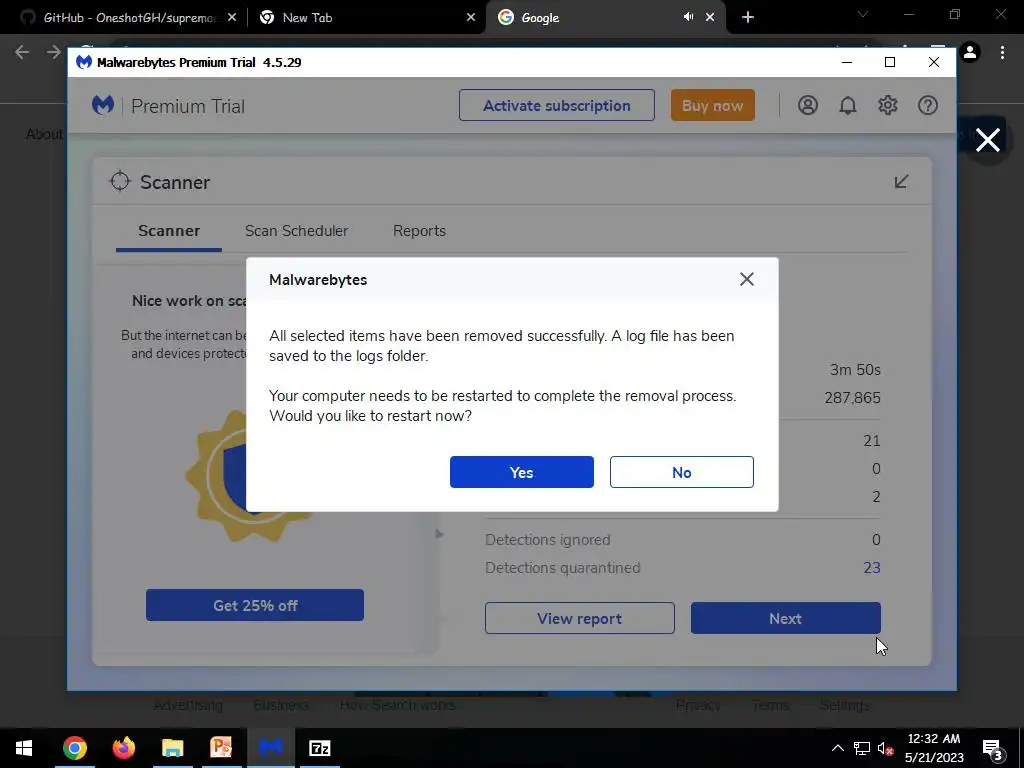Click the Chrome forward arrow
This screenshot has width=1024, height=768.
[x=54, y=52]
